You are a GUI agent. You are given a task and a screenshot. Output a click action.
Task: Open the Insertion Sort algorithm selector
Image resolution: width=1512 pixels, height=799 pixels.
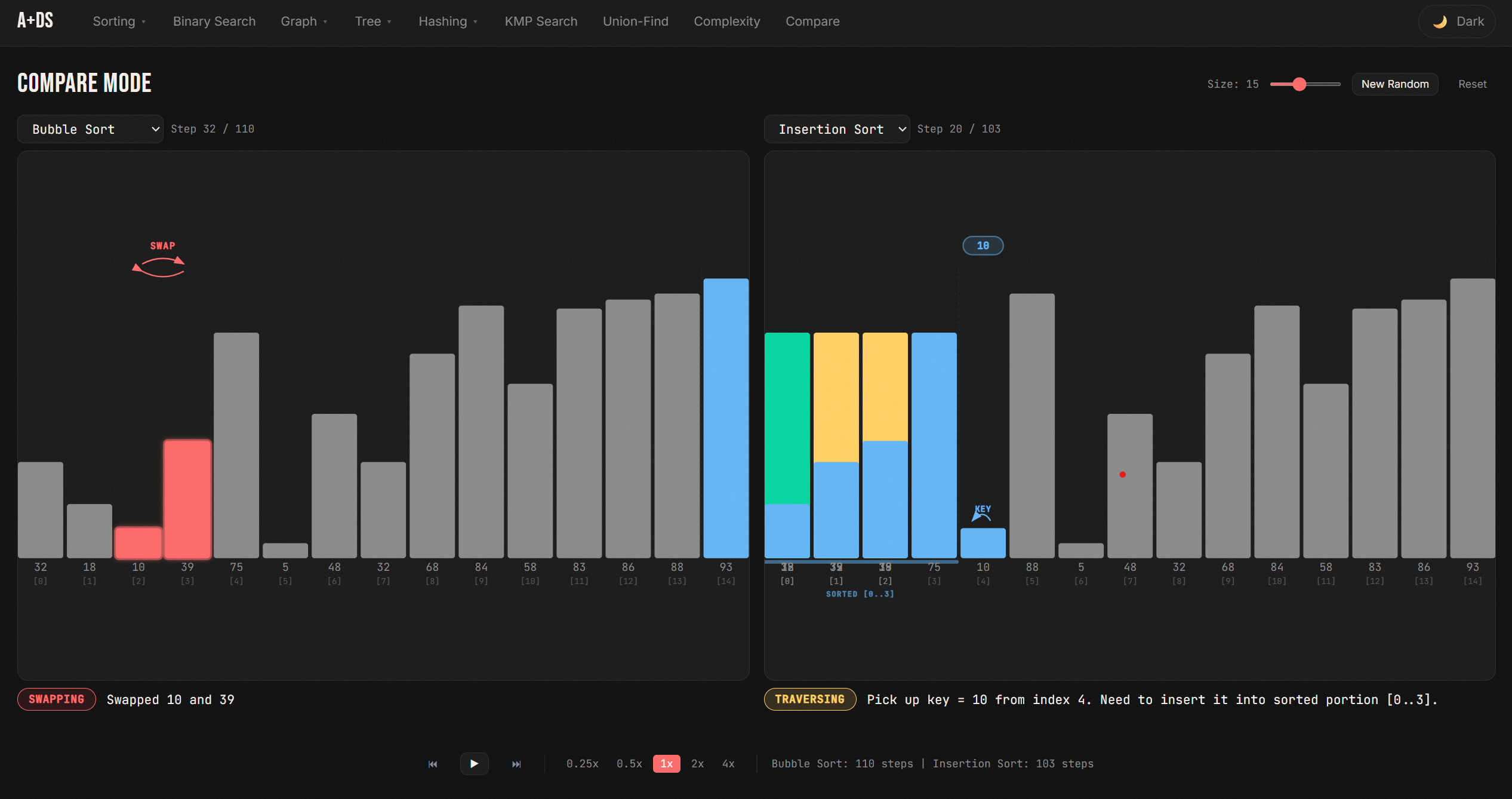(x=836, y=128)
